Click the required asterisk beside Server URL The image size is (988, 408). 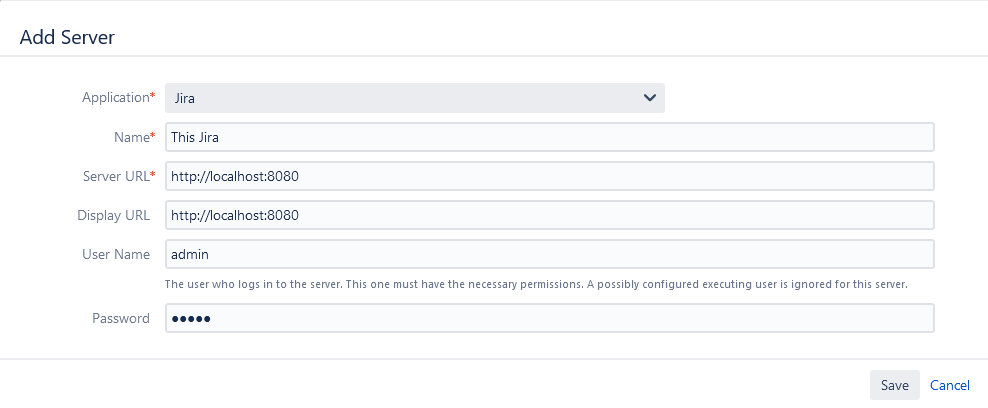point(153,175)
